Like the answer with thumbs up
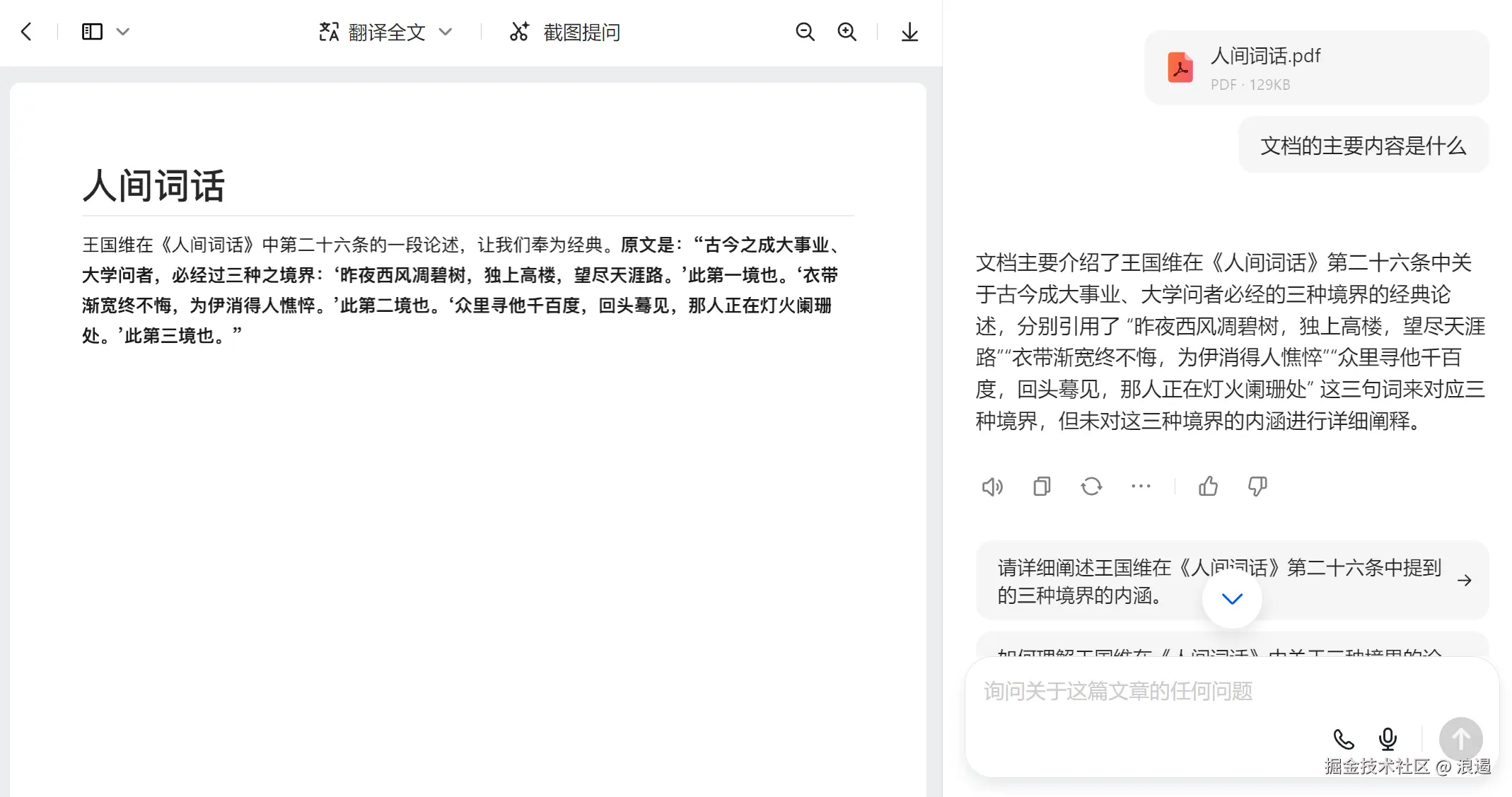 (1208, 487)
